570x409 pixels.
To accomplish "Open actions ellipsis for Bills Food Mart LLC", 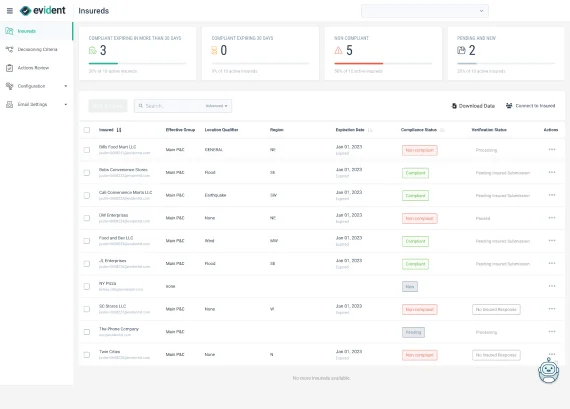I will coord(552,149).
